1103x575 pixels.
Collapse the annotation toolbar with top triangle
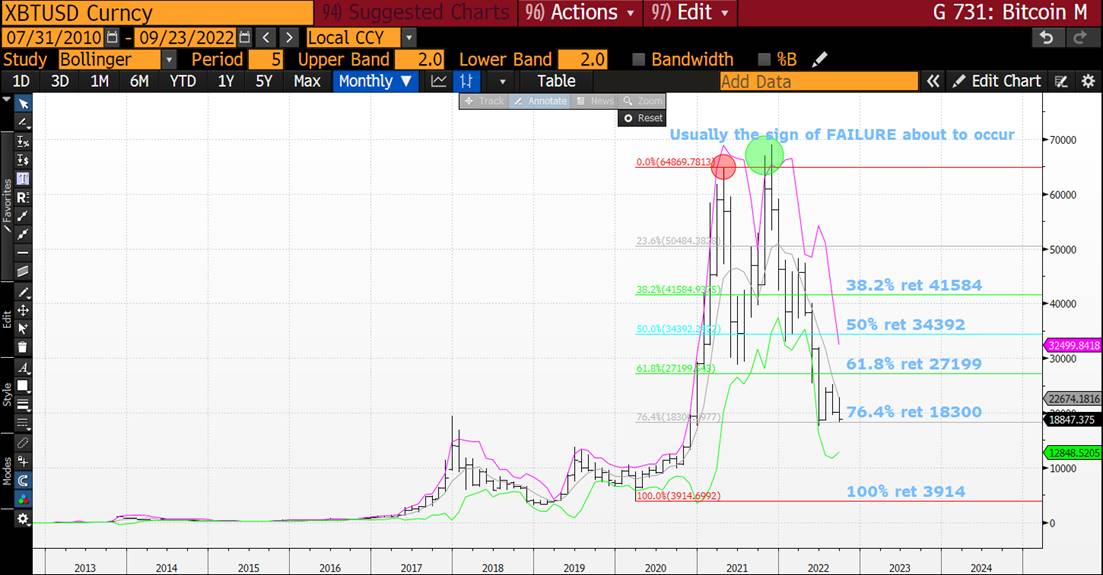click(7, 100)
